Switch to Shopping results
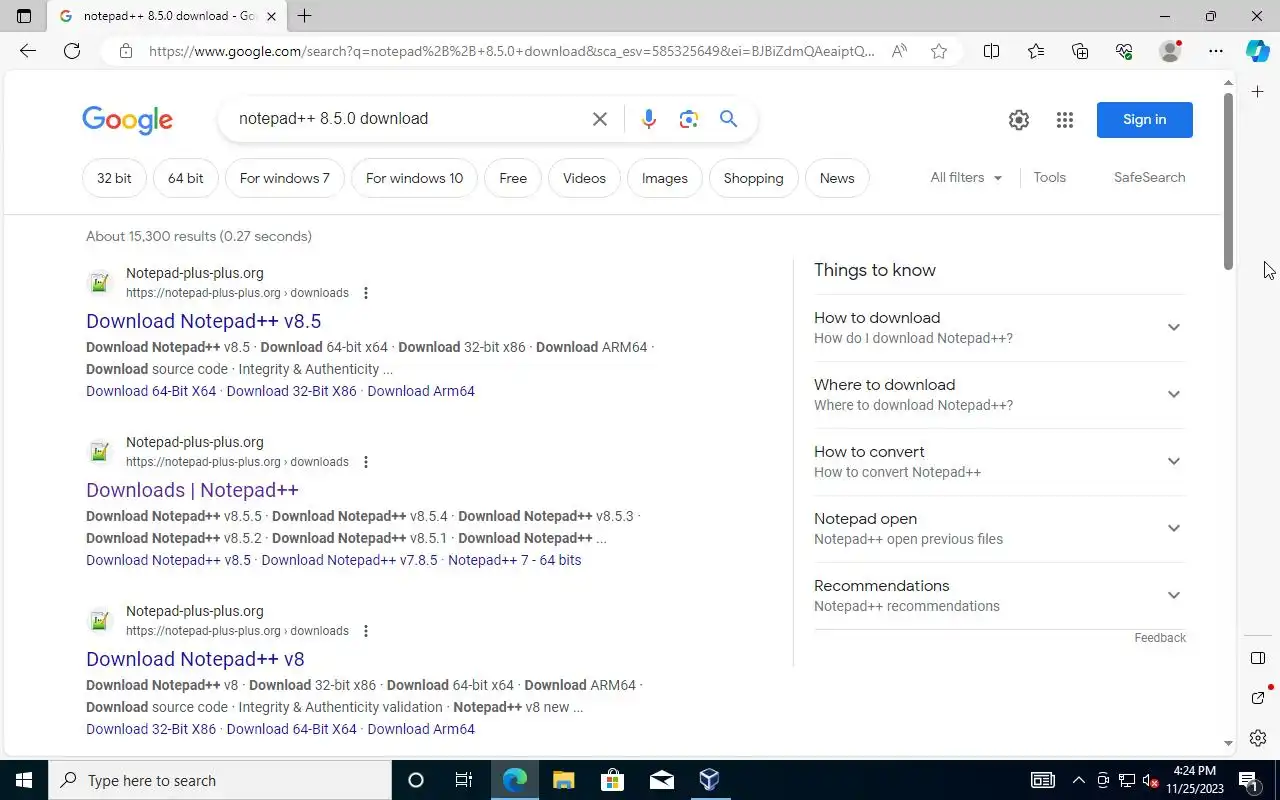Viewport: 1280px width, 800px height. (753, 178)
